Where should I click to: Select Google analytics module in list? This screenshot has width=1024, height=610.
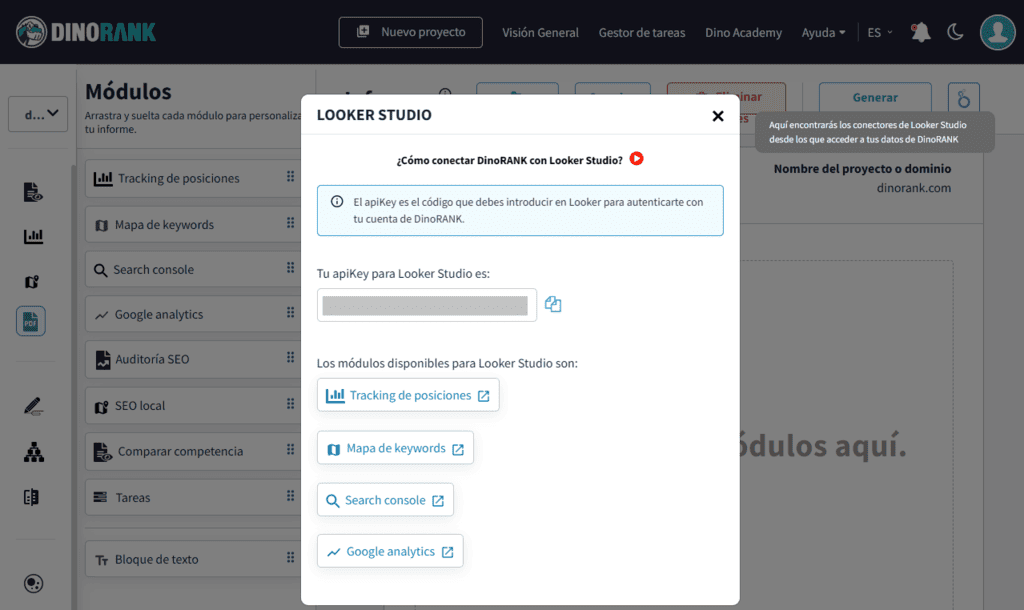click(193, 314)
